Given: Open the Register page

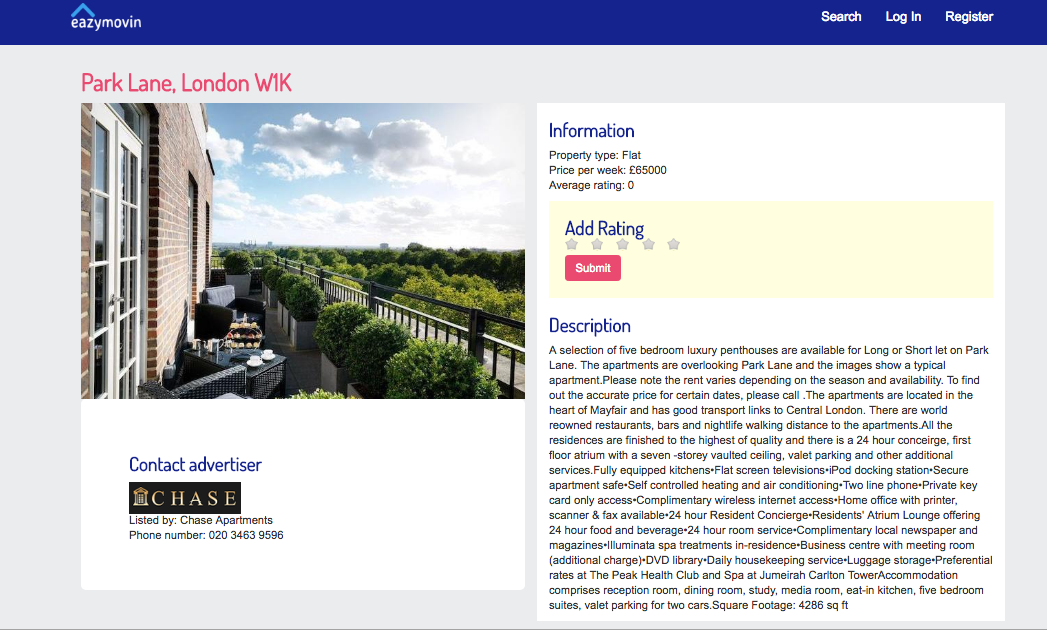Looking at the screenshot, I should (969, 17).
